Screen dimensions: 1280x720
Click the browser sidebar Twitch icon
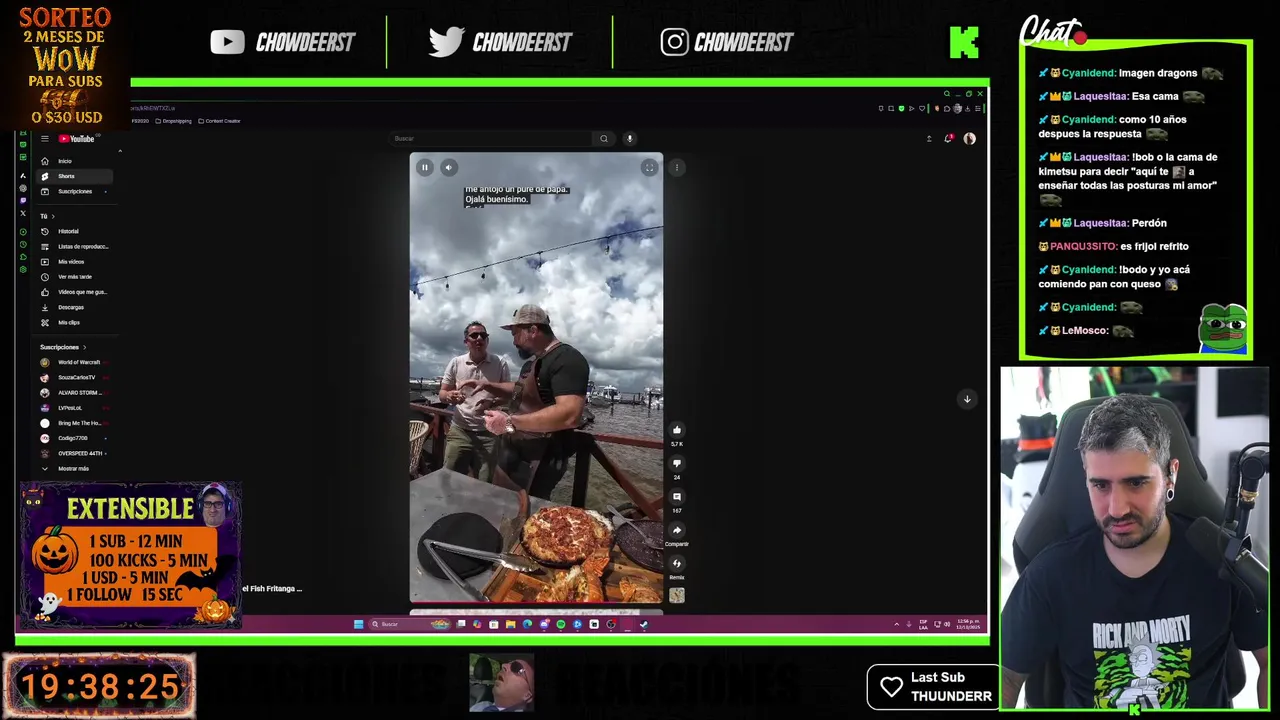tap(23, 201)
